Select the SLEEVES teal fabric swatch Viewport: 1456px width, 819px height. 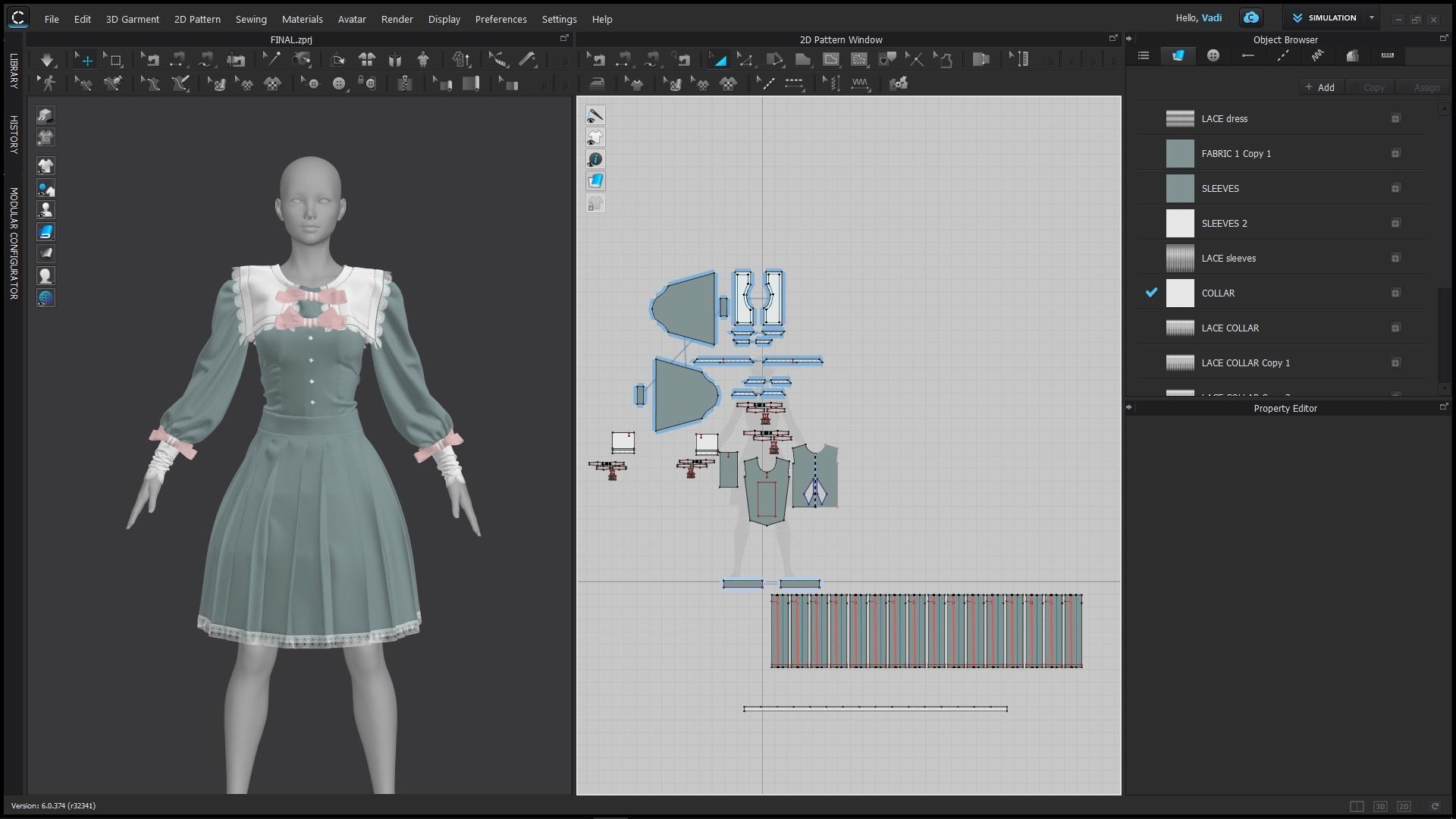1179,188
